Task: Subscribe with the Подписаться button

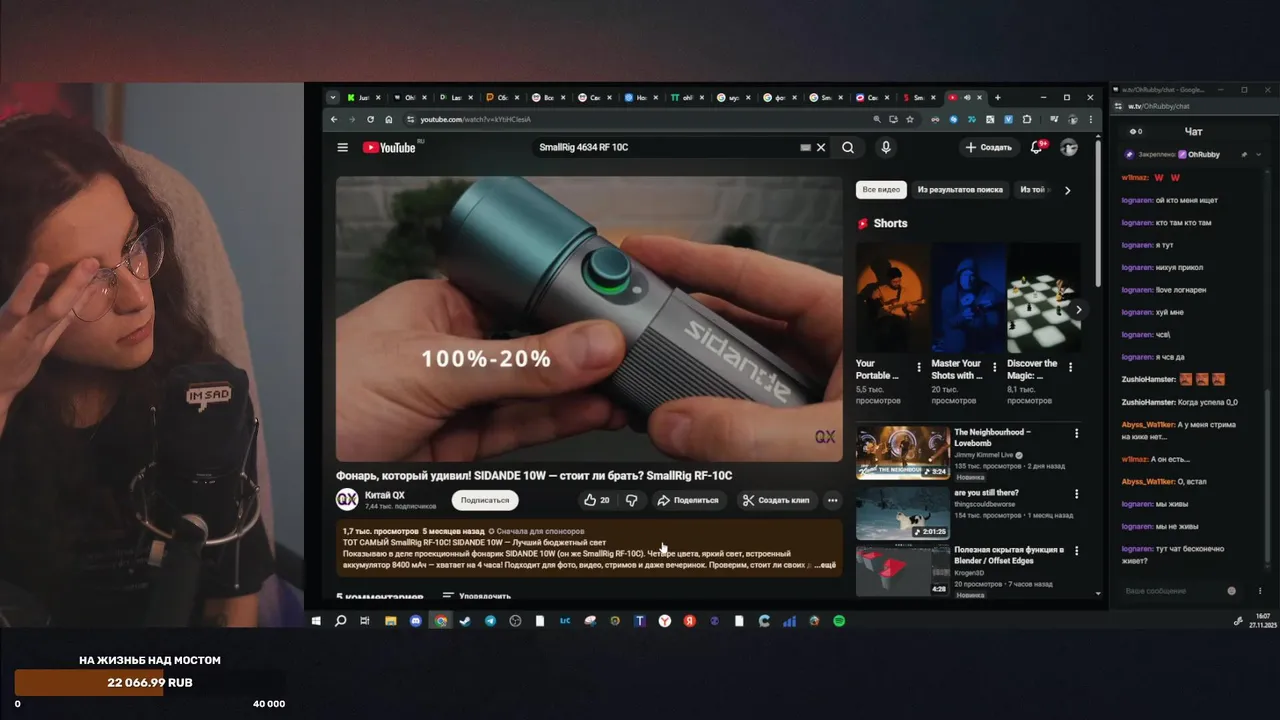Action: (x=485, y=500)
